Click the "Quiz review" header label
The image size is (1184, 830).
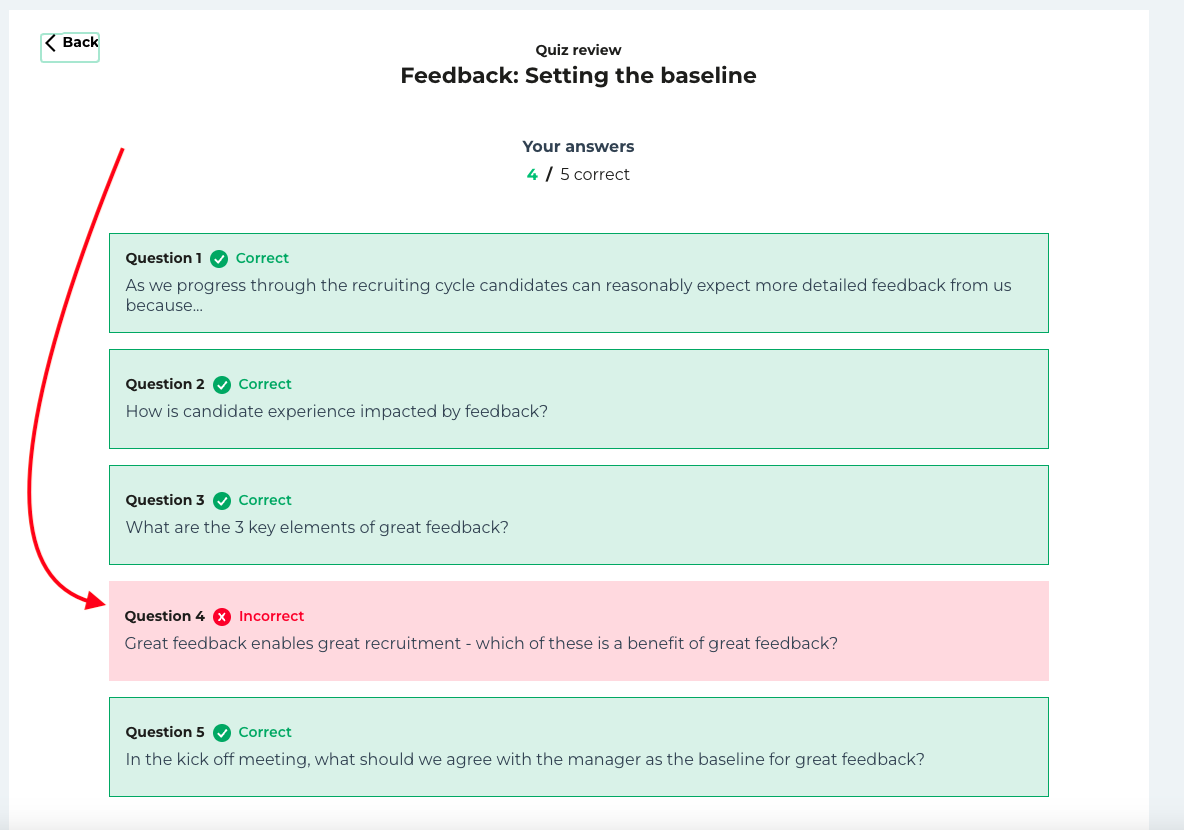tap(578, 50)
